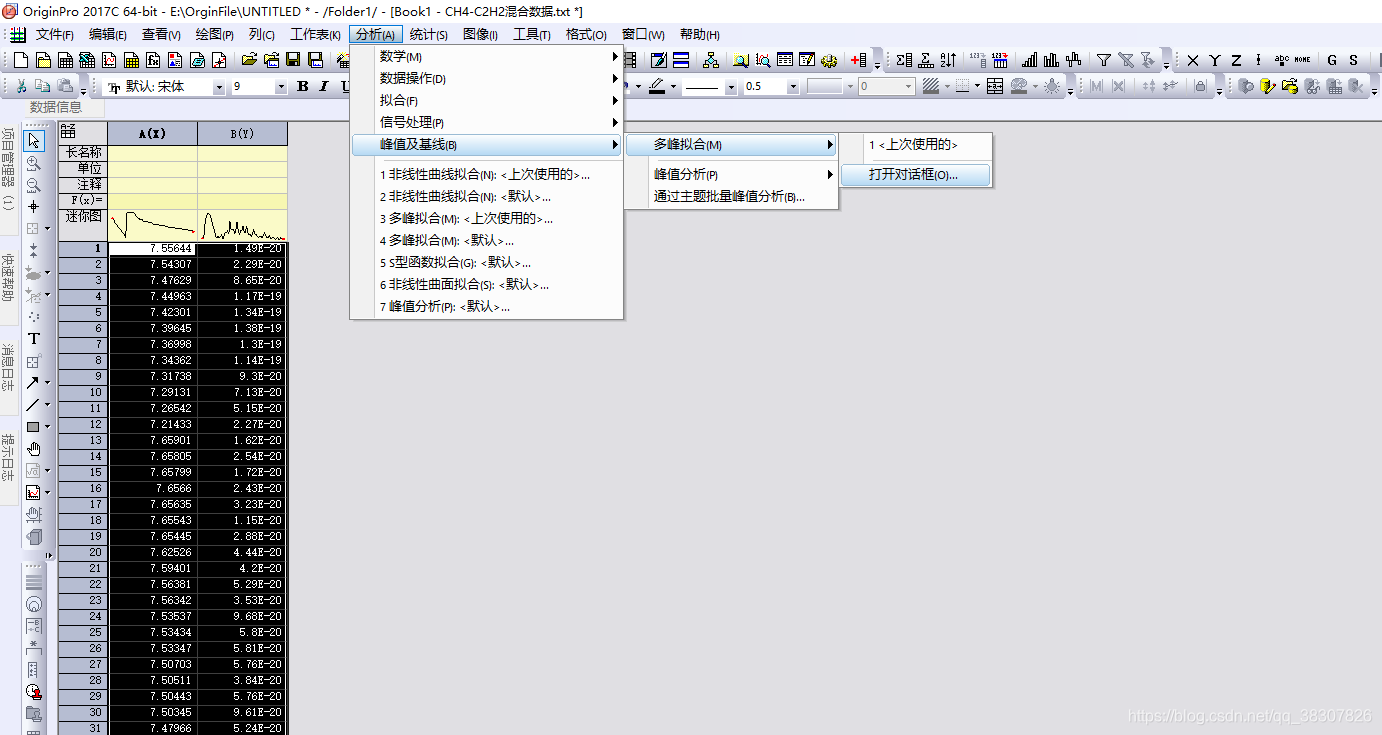Open the 编辑(E) menu
Screen dimensions: 1382x735
[x=108, y=34]
